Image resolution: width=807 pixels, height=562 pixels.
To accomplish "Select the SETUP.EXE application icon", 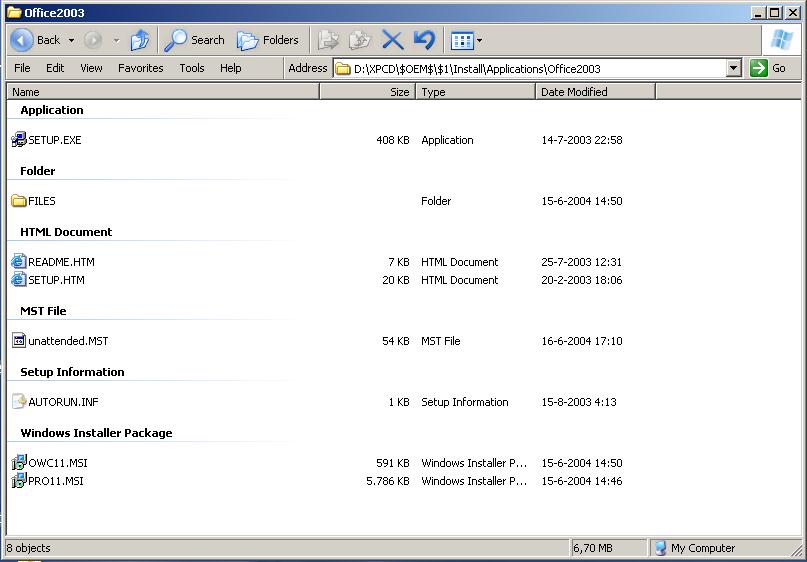I will [x=19, y=139].
